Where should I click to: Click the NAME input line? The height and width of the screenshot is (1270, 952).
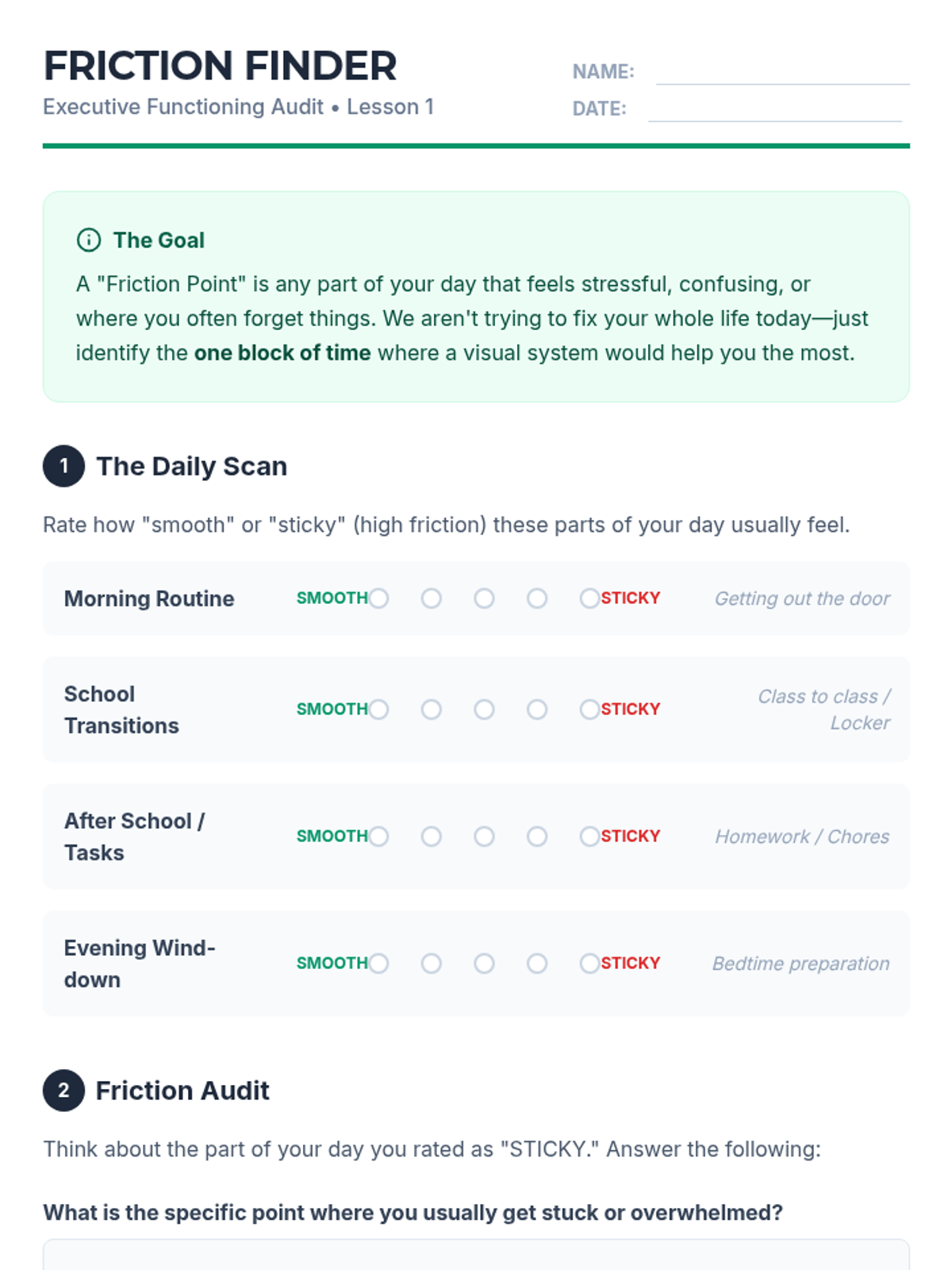(x=782, y=72)
